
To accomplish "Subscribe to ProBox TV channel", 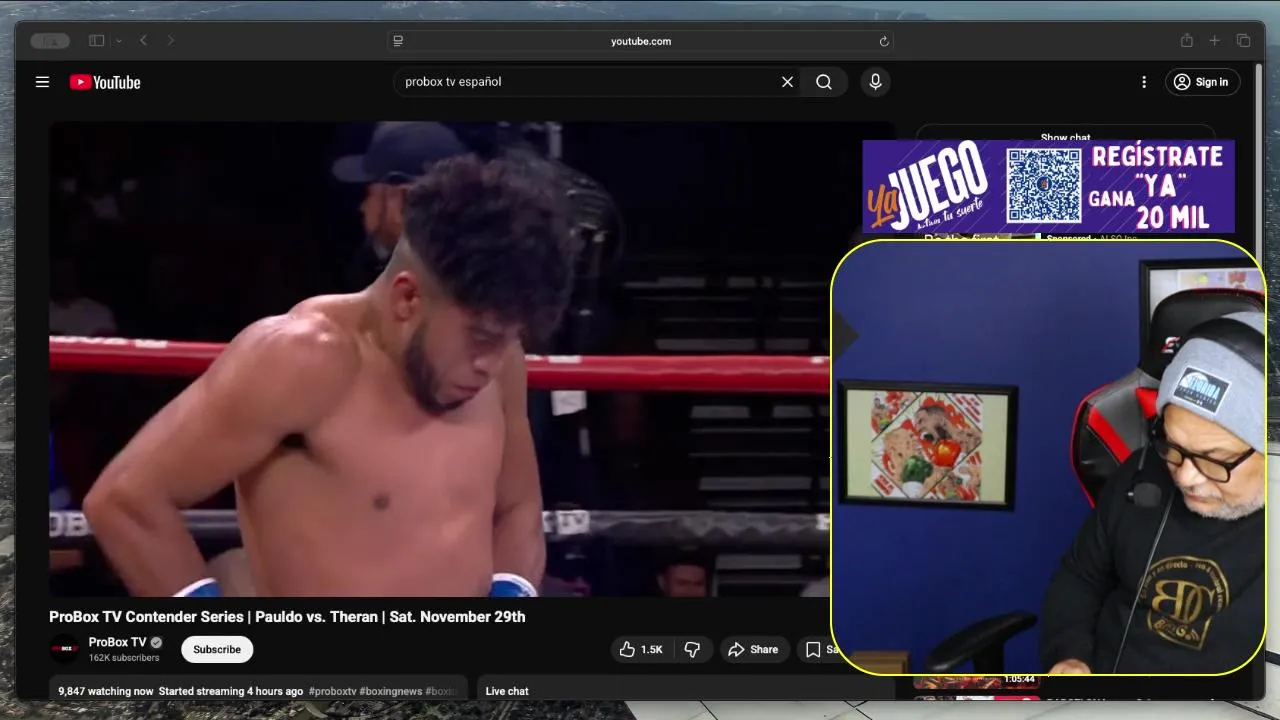I will point(217,649).
